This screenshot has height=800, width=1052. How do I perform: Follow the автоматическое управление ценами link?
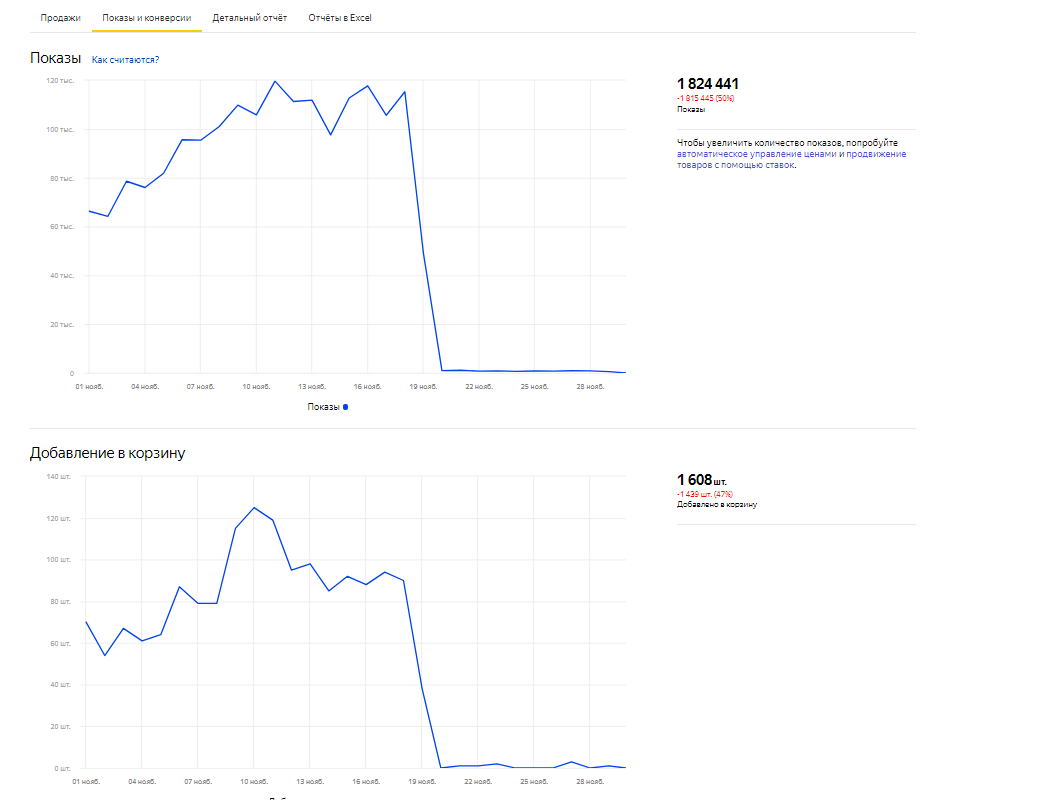click(755, 154)
